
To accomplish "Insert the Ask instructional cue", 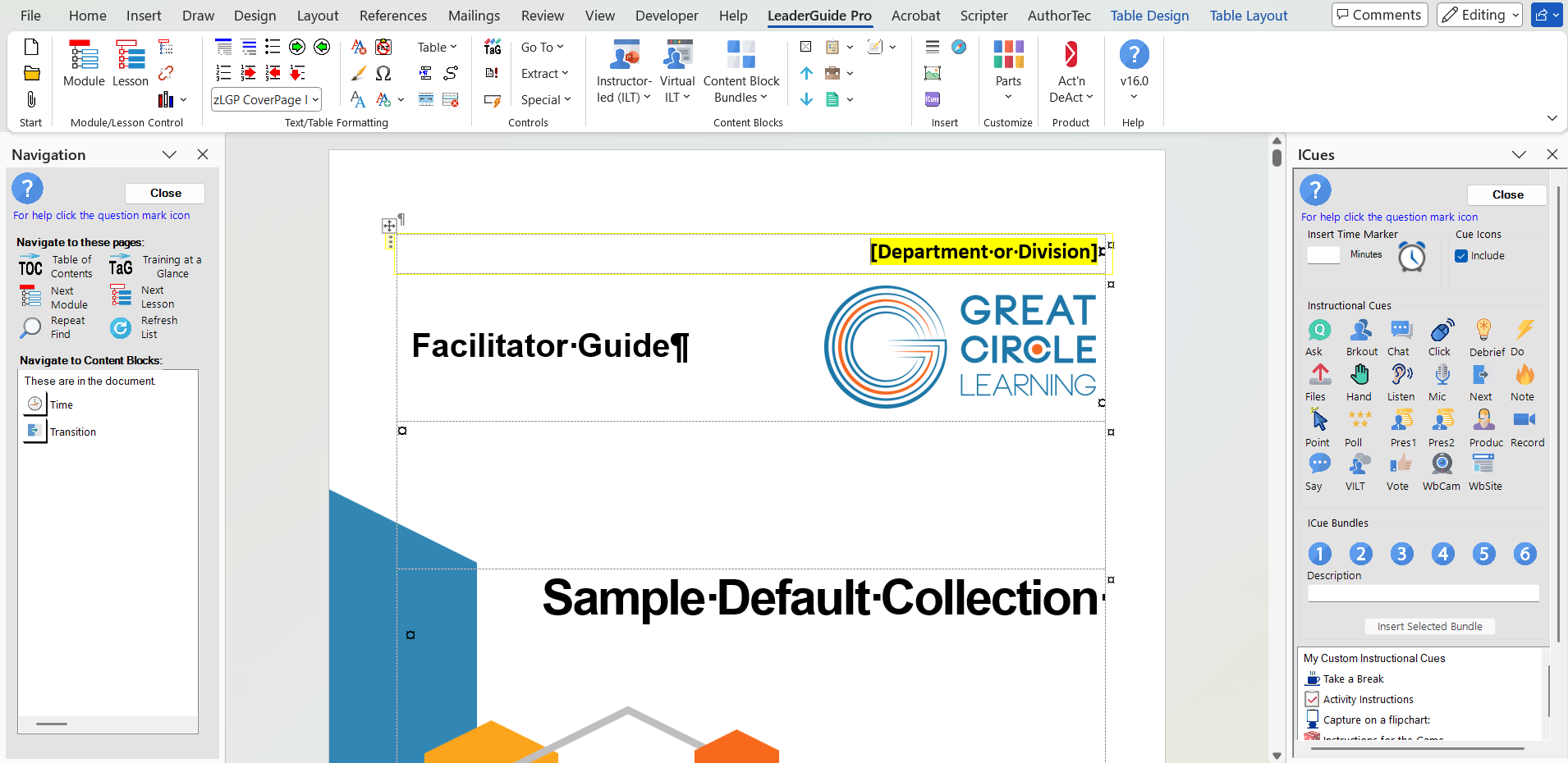I will pyautogui.click(x=1318, y=337).
